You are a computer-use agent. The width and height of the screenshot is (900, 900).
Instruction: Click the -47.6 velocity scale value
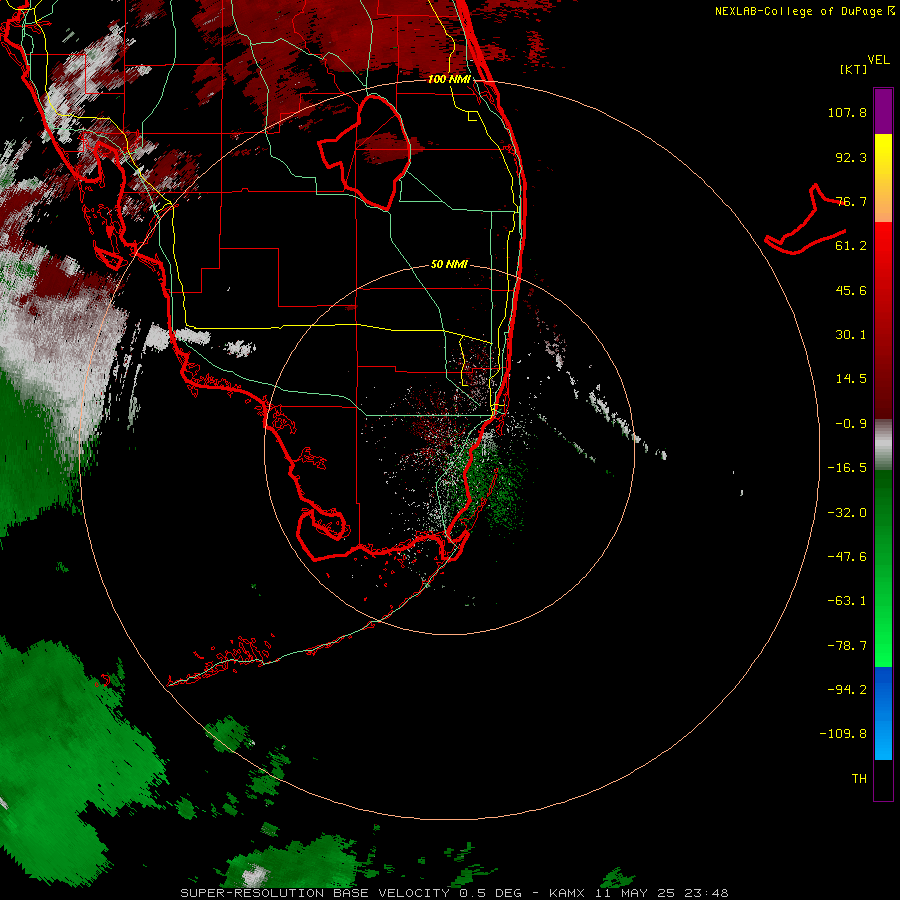847,557
